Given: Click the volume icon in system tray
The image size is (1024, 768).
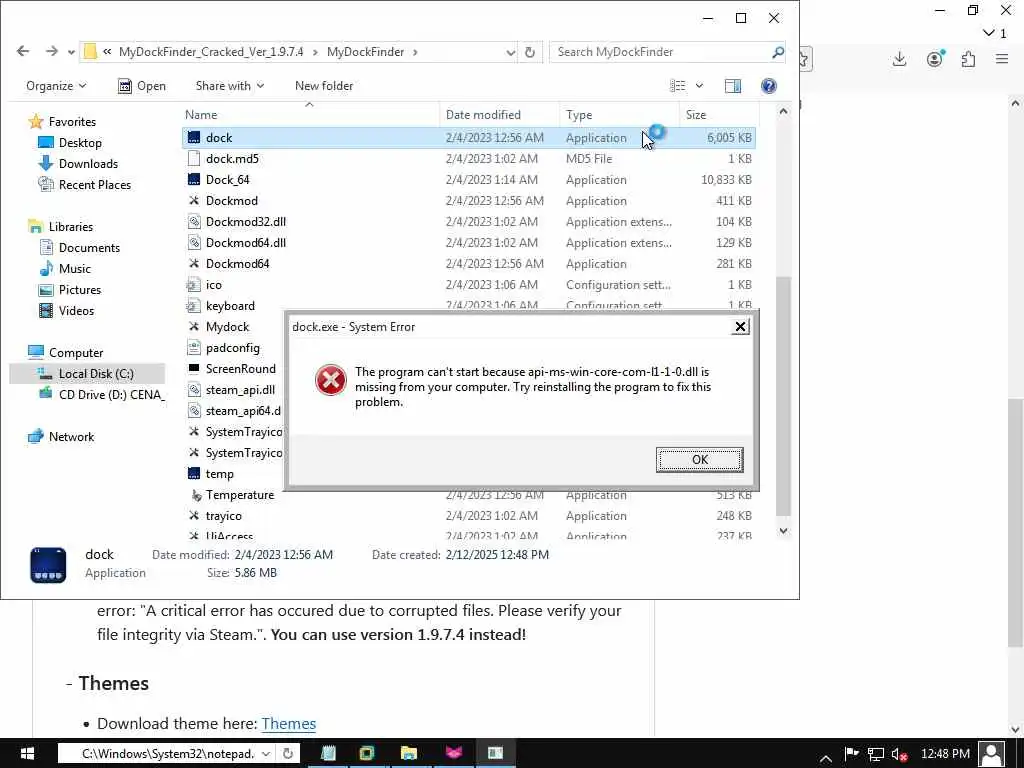Looking at the screenshot, I should [x=899, y=754].
